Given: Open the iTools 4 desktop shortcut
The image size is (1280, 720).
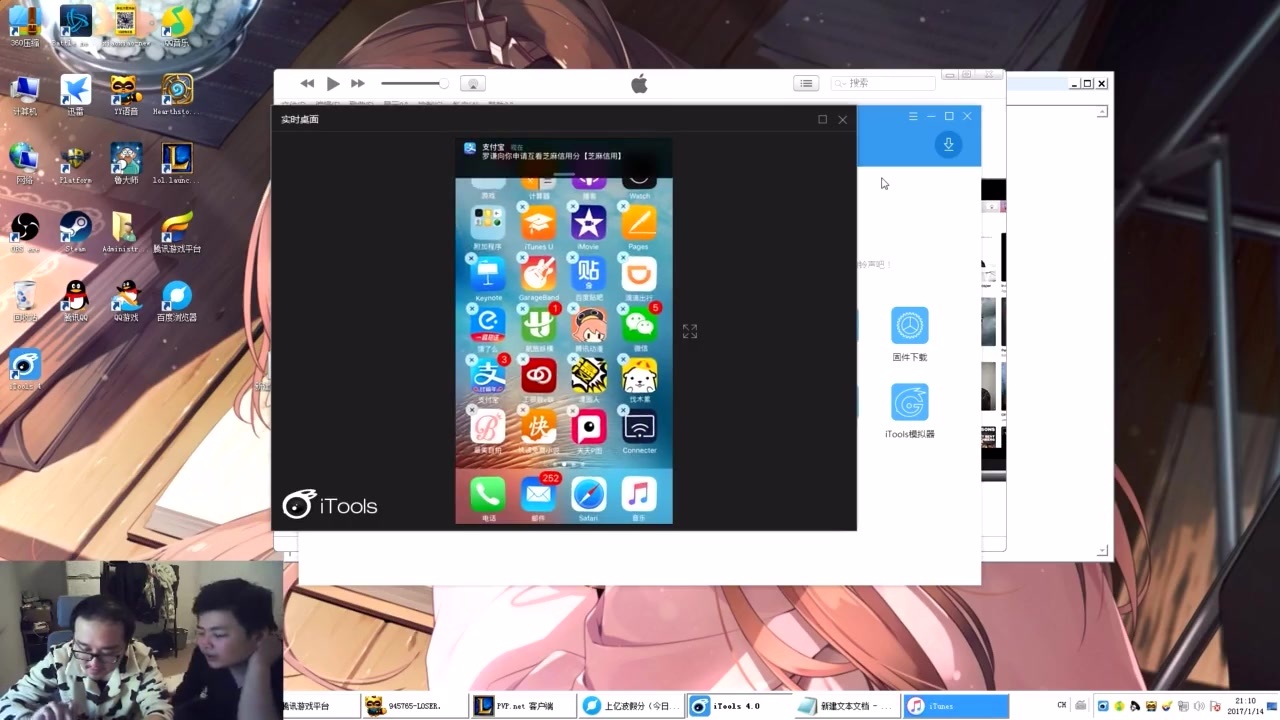Looking at the screenshot, I should pos(25,370).
